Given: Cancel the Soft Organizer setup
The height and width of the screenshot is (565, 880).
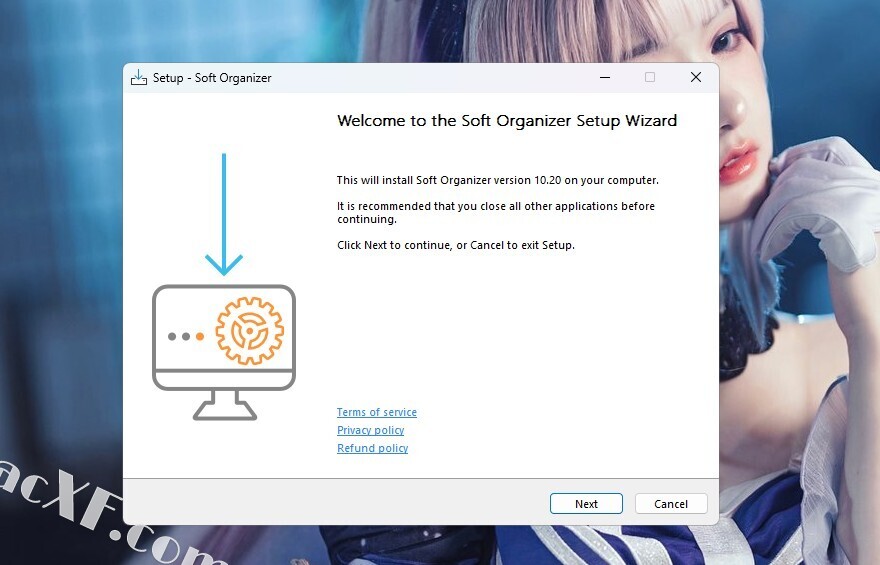Looking at the screenshot, I should coord(671,503).
